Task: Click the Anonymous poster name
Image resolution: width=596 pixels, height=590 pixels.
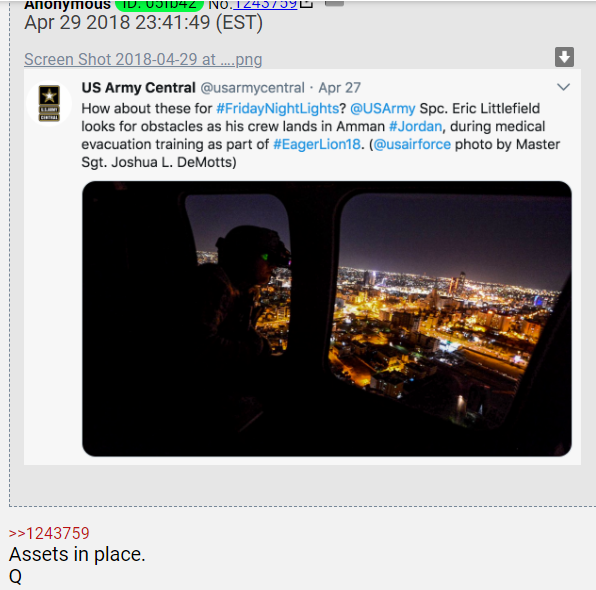Action: click(x=67, y=5)
